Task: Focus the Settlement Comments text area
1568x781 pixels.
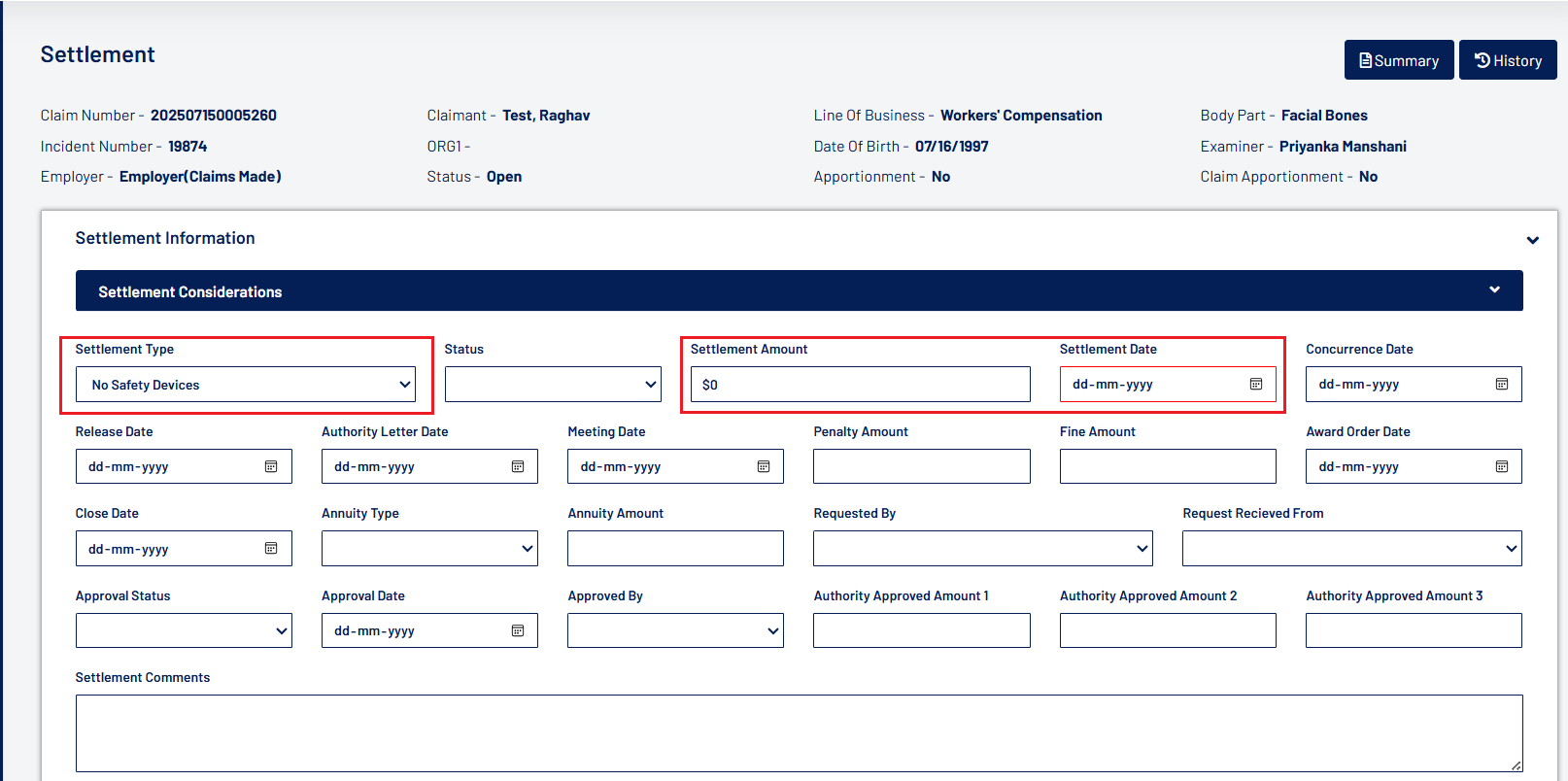Action: [798, 733]
